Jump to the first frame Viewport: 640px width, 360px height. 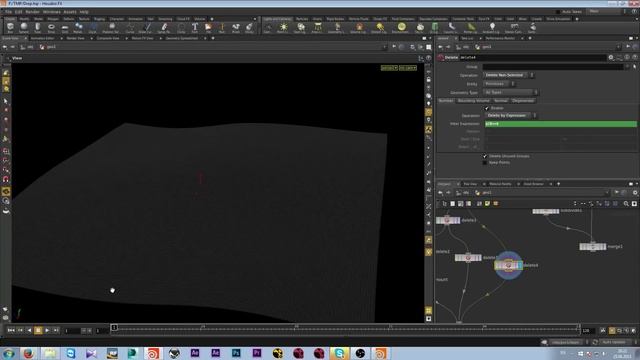tap(11, 330)
